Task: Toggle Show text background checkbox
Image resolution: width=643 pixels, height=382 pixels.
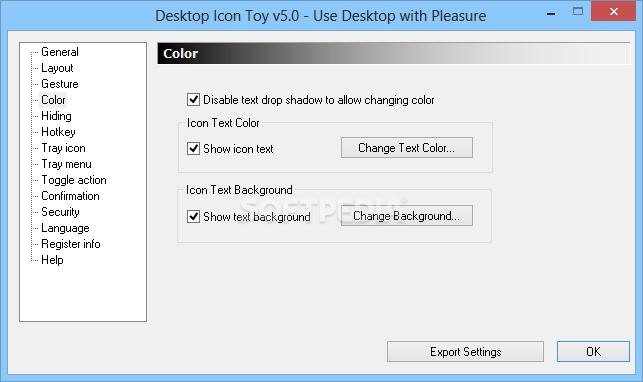Action: tap(194, 216)
